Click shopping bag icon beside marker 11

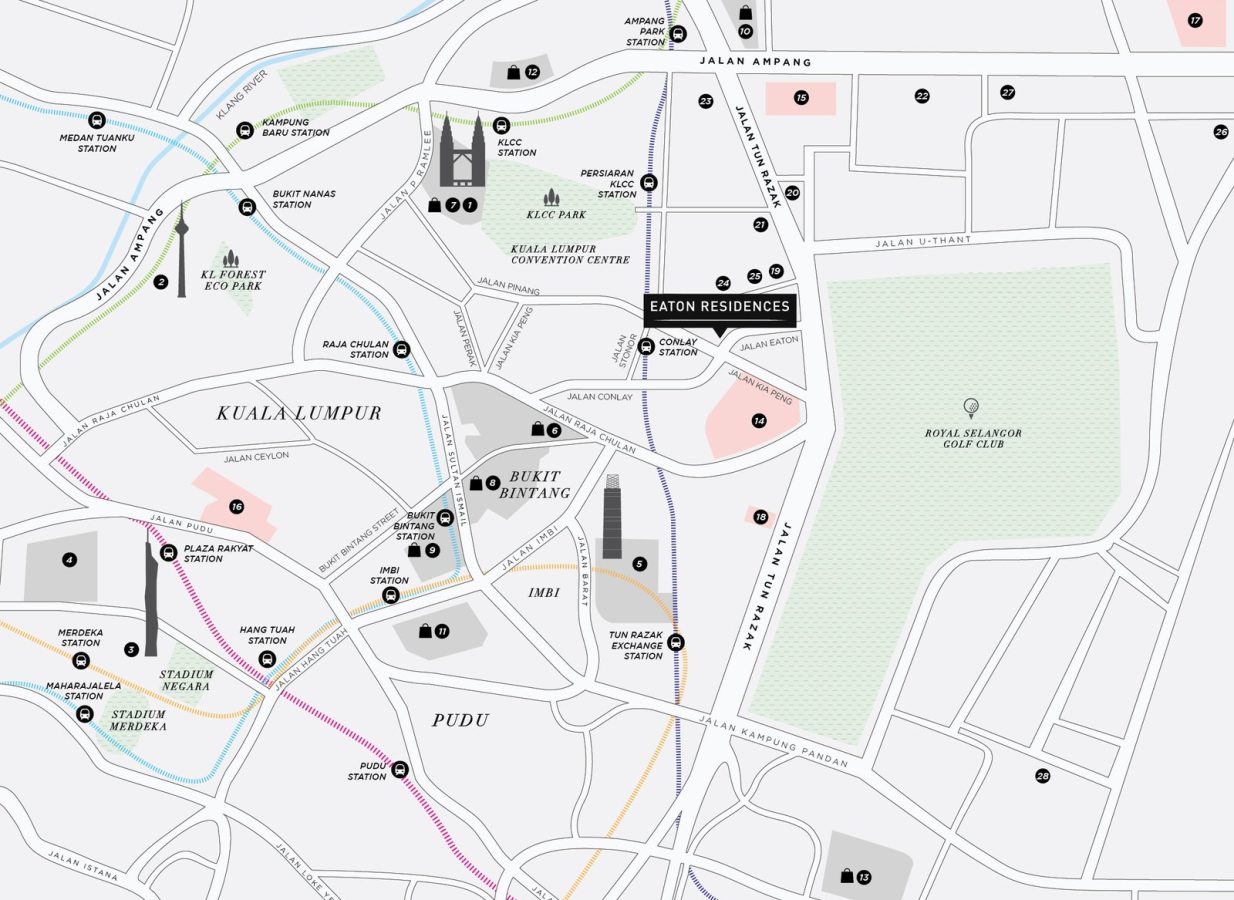point(425,631)
